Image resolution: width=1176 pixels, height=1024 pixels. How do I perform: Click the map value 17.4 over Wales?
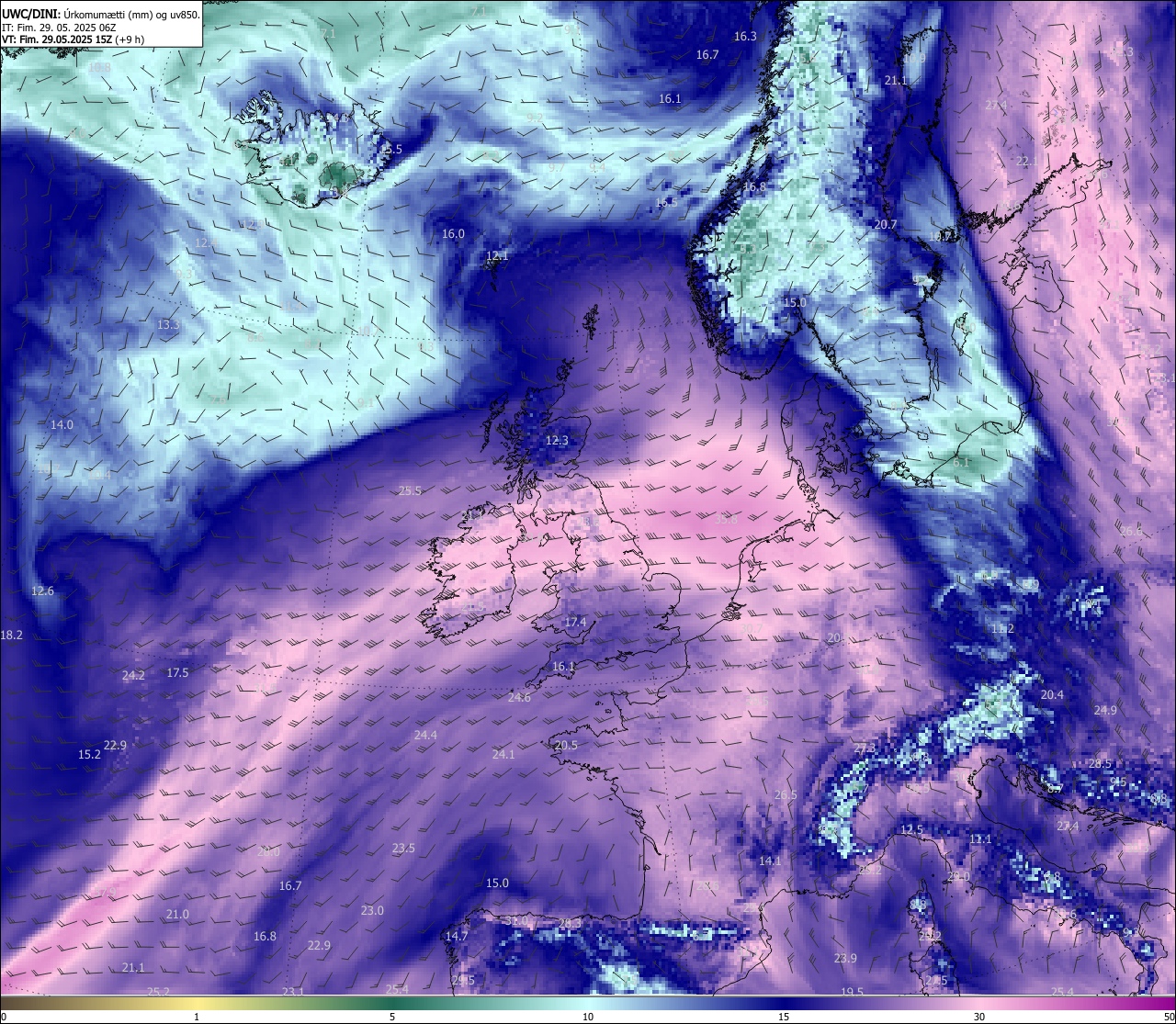[575, 623]
